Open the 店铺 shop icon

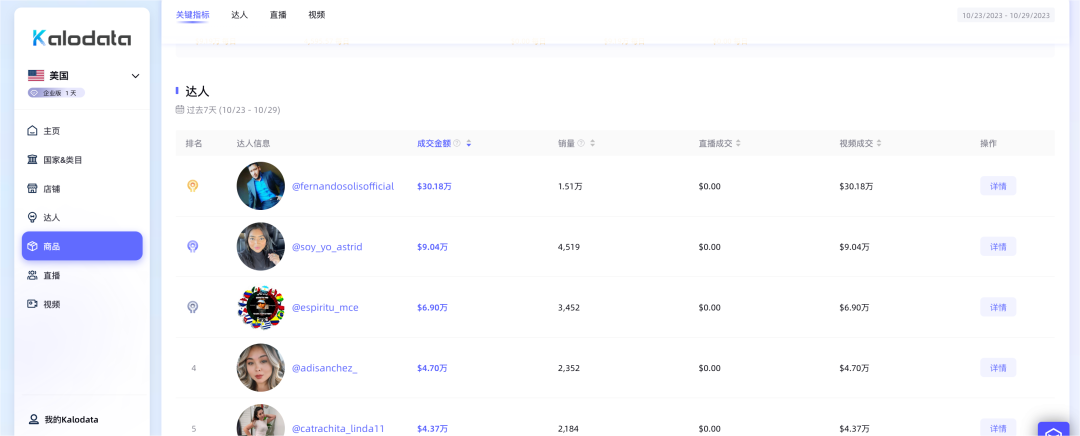(x=32, y=189)
